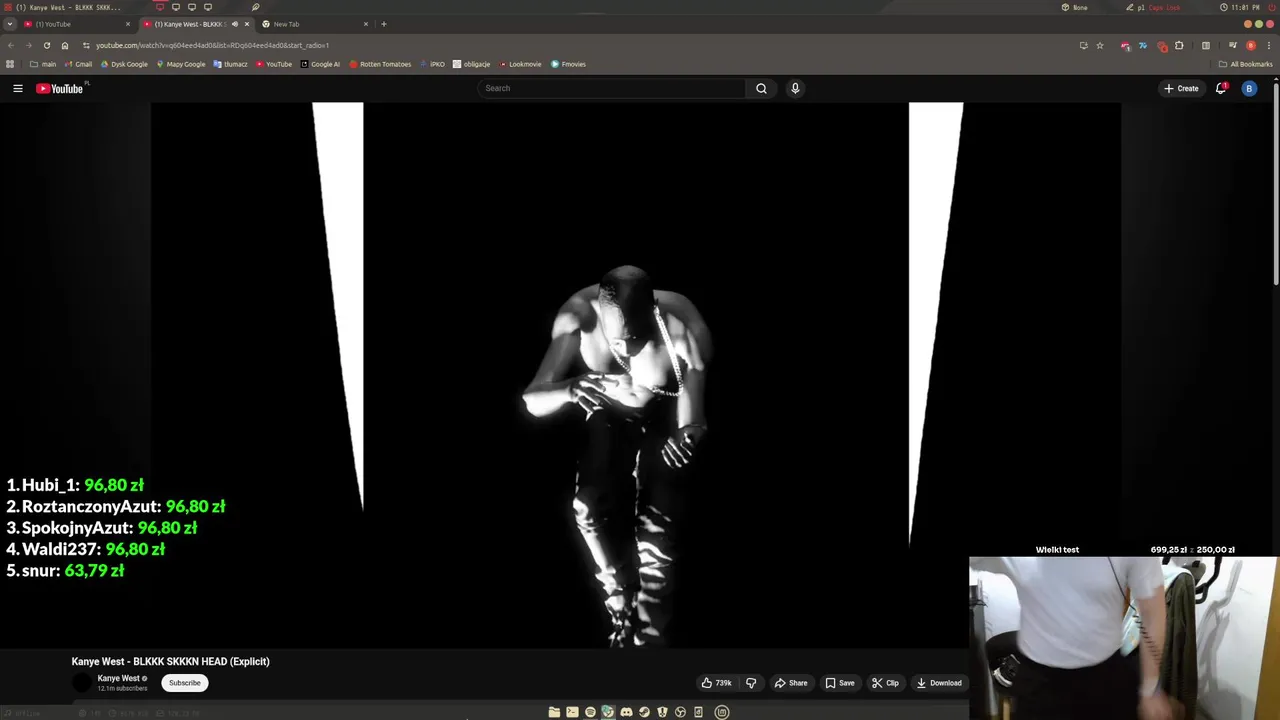Open Google AI bookmark

pyautogui.click(x=321, y=64)
